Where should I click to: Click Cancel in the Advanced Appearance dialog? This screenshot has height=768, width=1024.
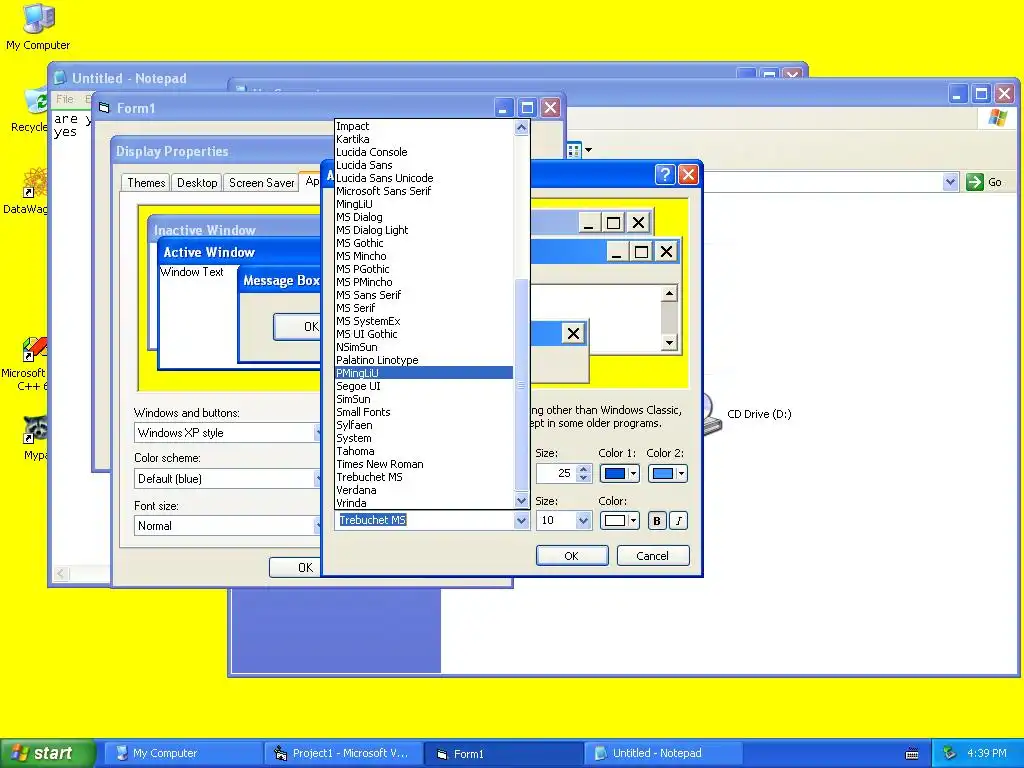coord(652,556)
